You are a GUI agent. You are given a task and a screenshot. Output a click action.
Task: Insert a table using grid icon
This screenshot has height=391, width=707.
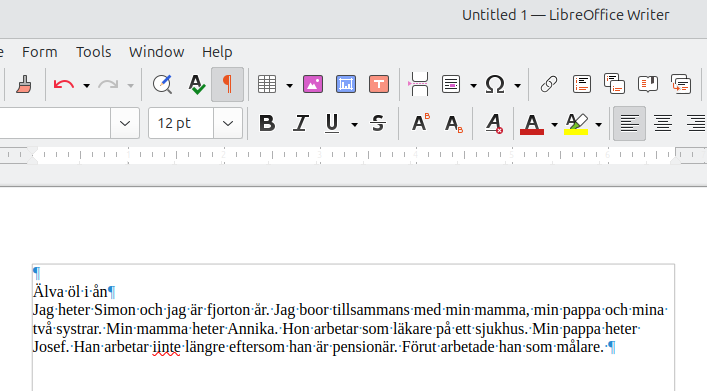[x=267, y=84]
